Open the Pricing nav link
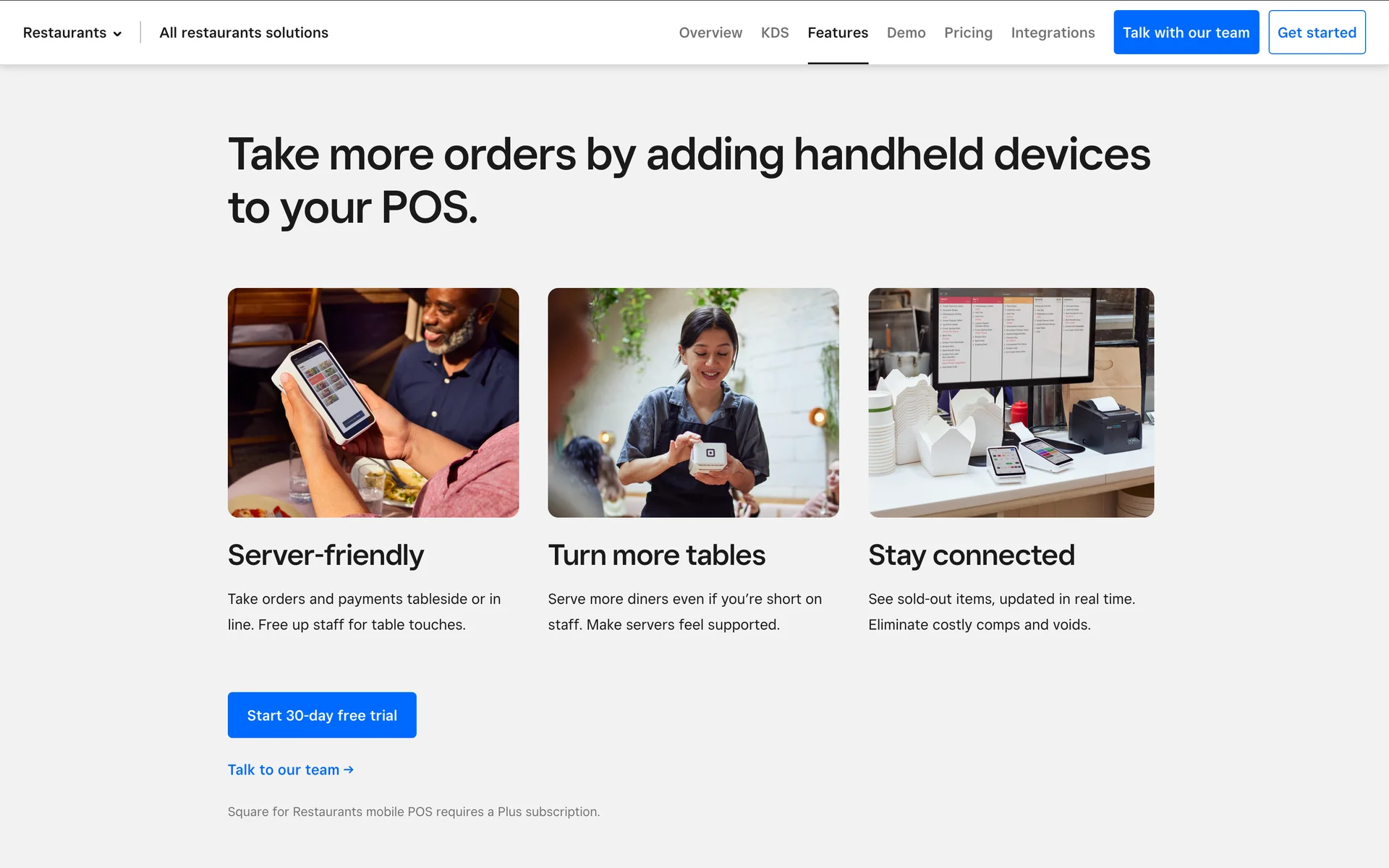This screenshot has width=1389, height=868. pyautogui.click(x=968, y=33)
